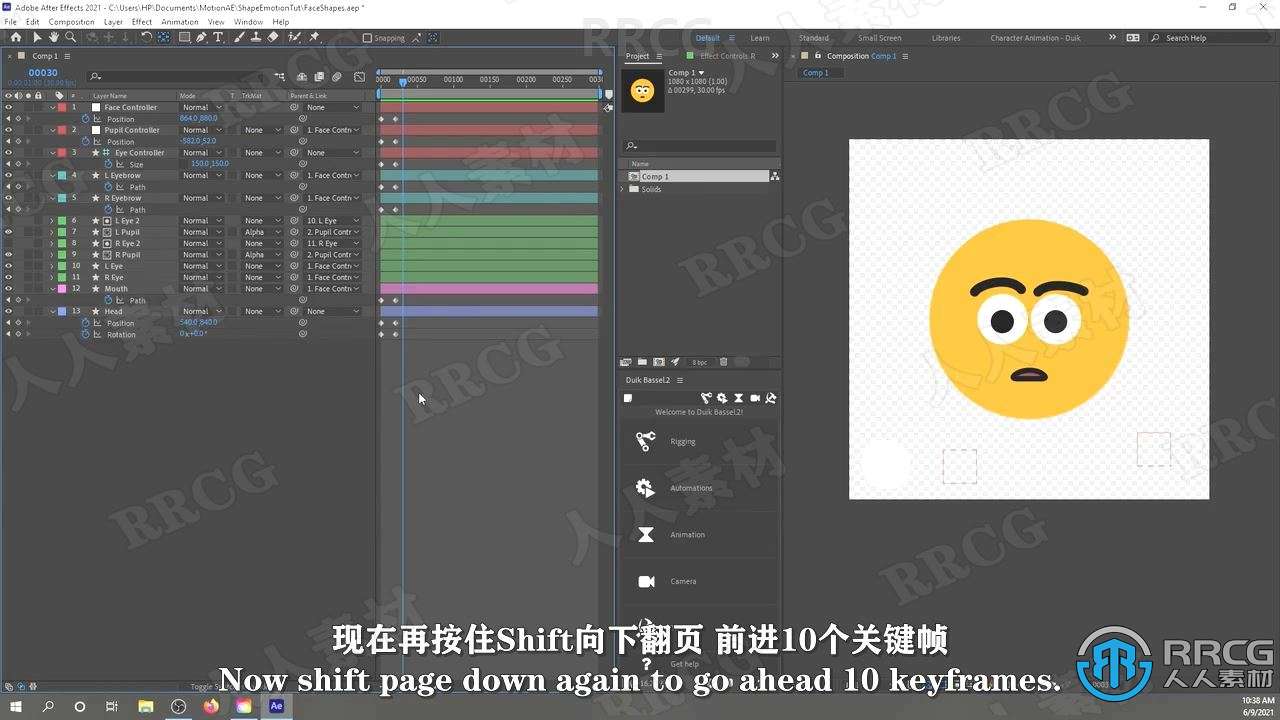Select the Type text tool
The height and width of the screenshot is (720, 1280).
[x=218, y=37]
